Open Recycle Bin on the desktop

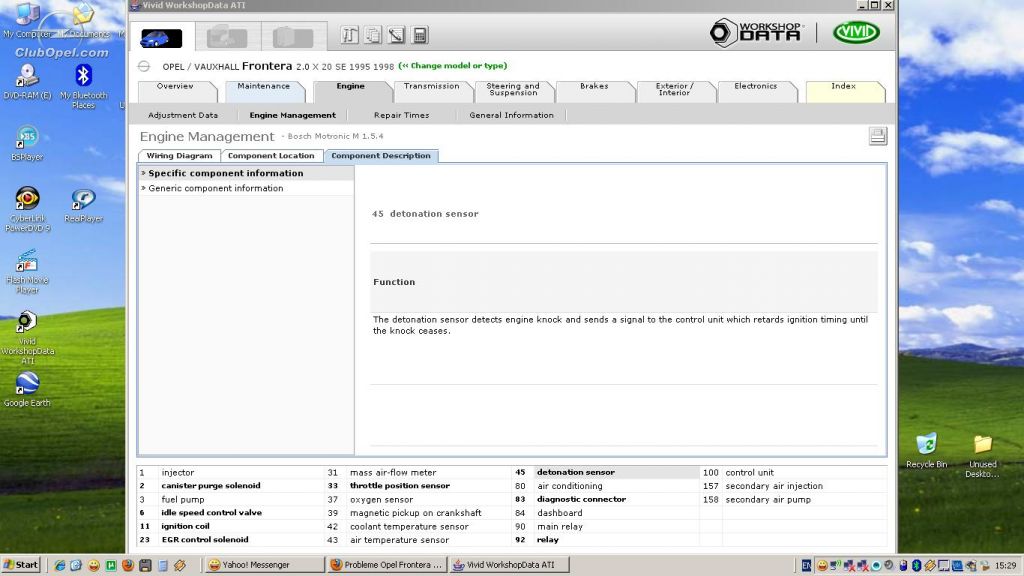click(x=926, y=451)
